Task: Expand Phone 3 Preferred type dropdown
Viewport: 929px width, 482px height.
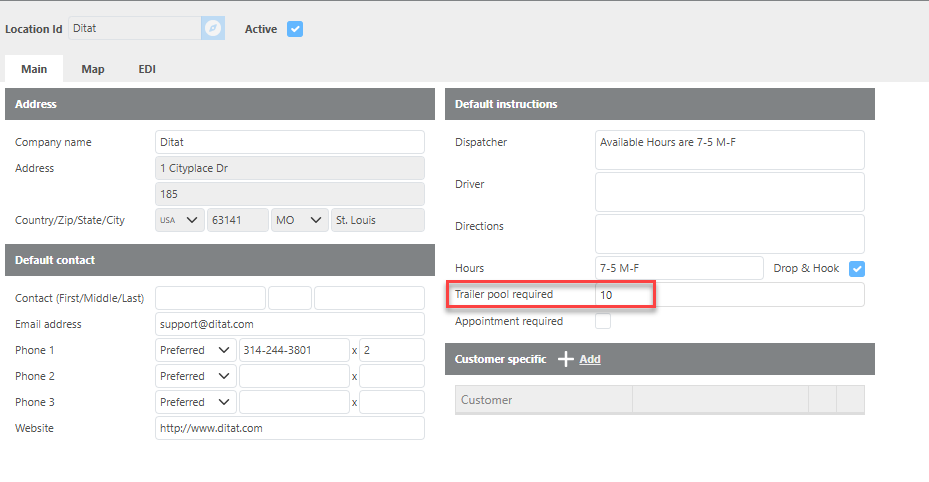Action: pyautogui.click(x=196, y=402)
